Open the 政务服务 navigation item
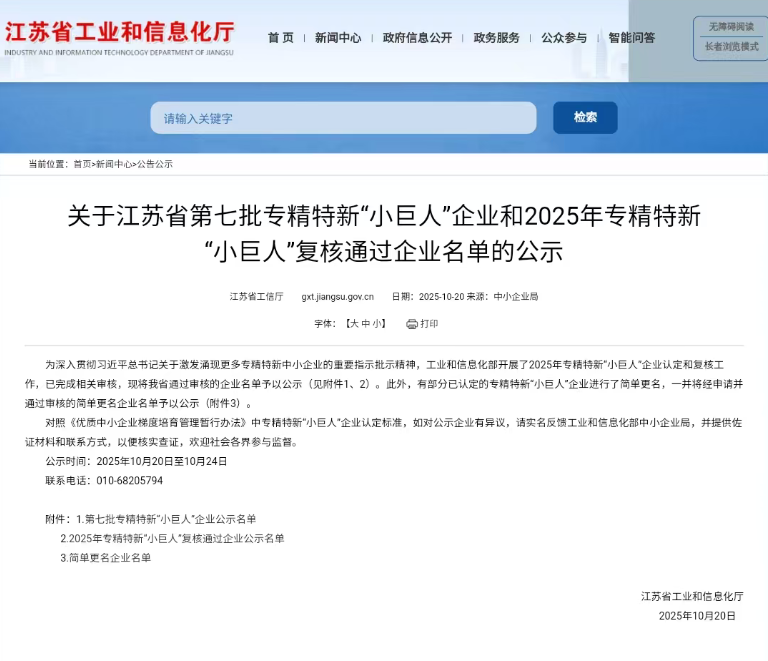The image size is (768, 661). point(496,38)
